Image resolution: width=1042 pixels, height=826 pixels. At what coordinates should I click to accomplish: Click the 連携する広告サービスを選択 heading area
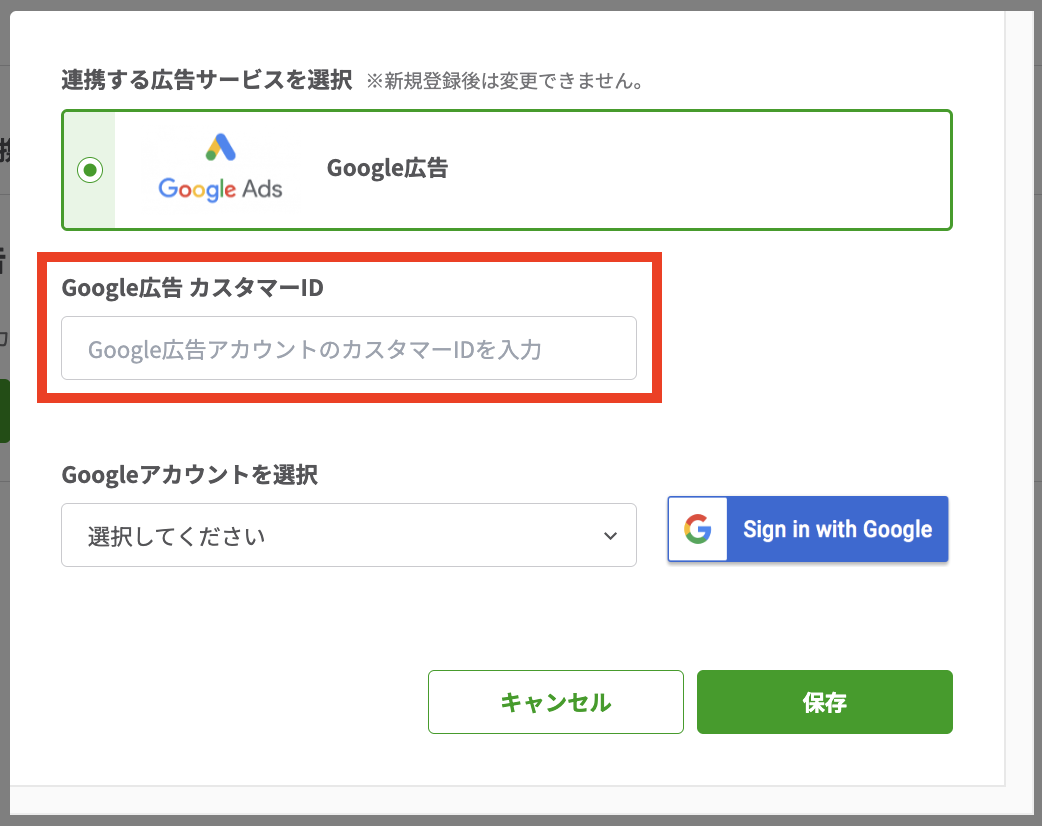pos(200,82)
